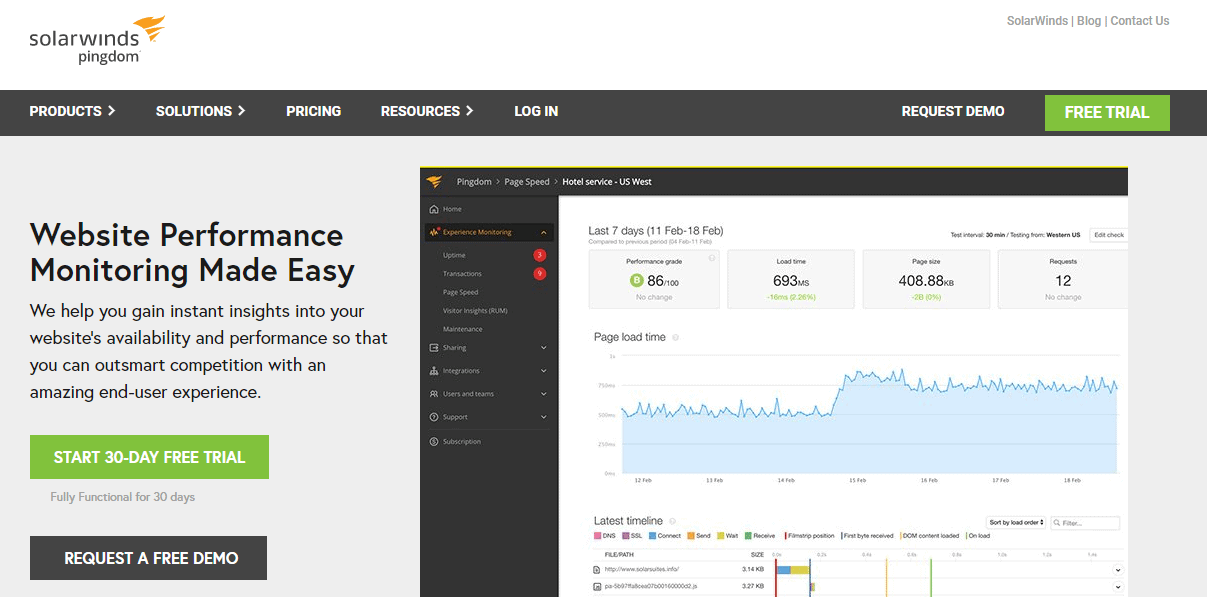
Task: Click the Hotel service - US West title
Action: click(607, 182)
